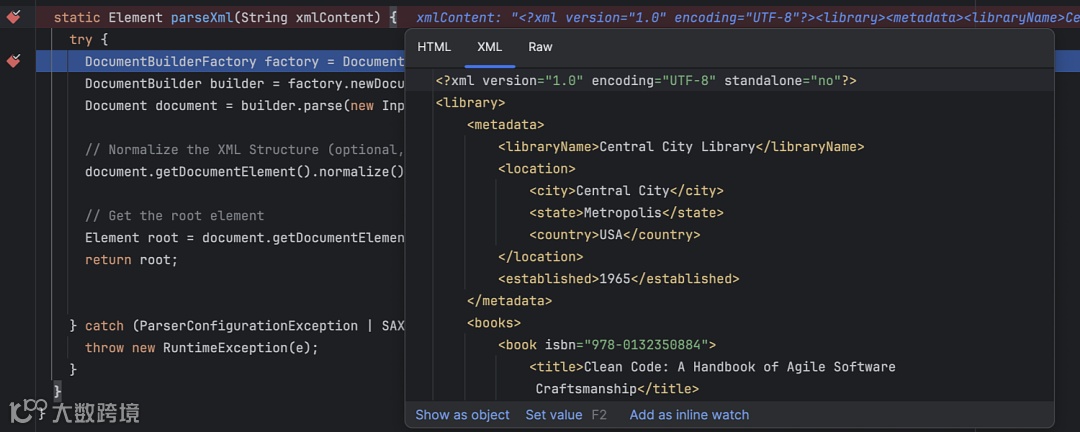Click the Normalize the XML Structure comment

click(245, 150)
